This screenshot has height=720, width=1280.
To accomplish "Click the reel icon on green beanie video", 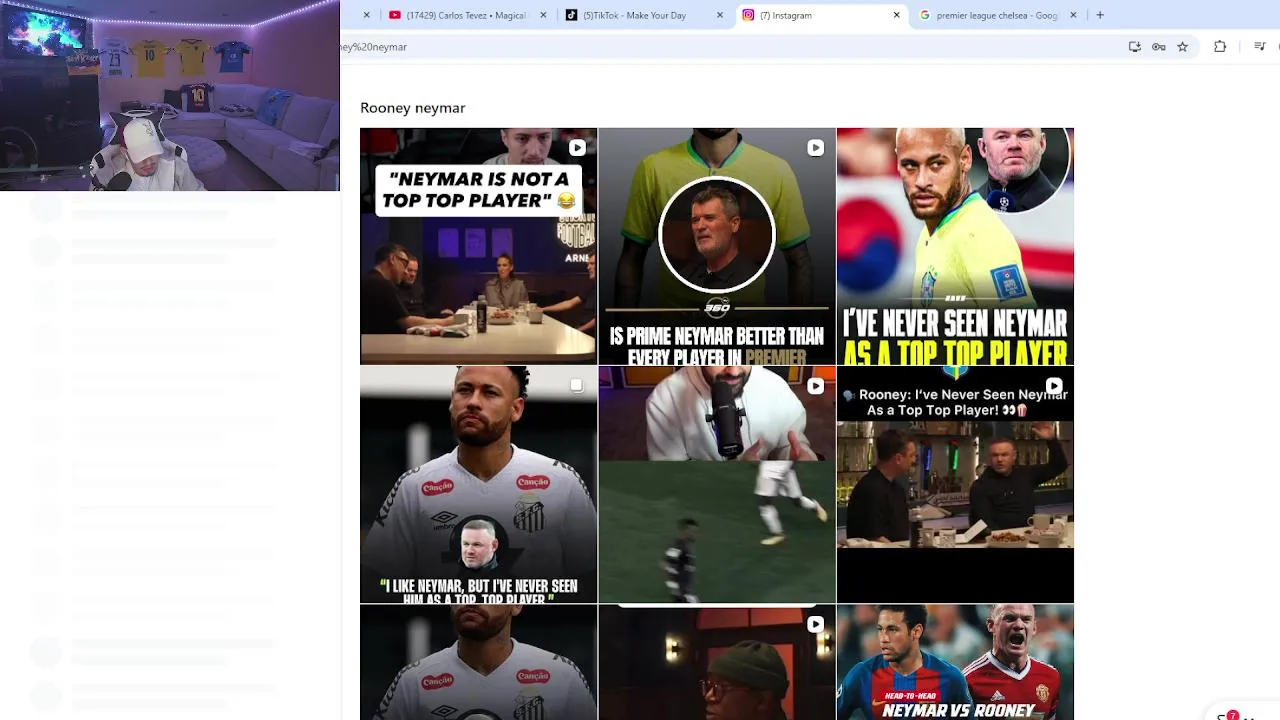I will 815,624.
